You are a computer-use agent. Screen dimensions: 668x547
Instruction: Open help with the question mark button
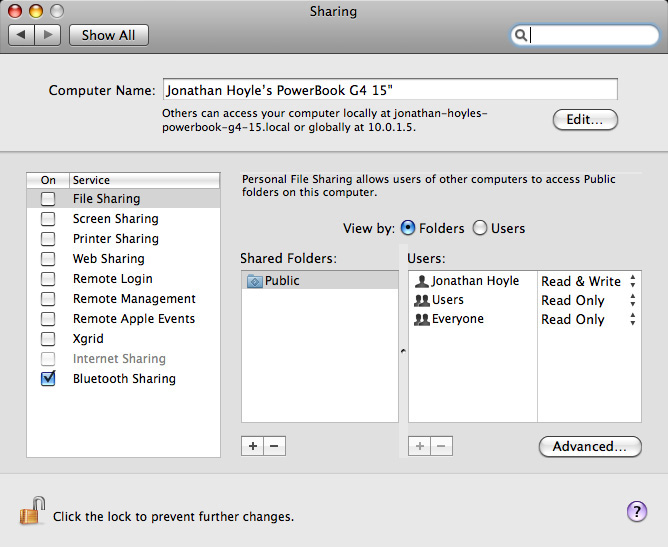(x=637, y=511)
